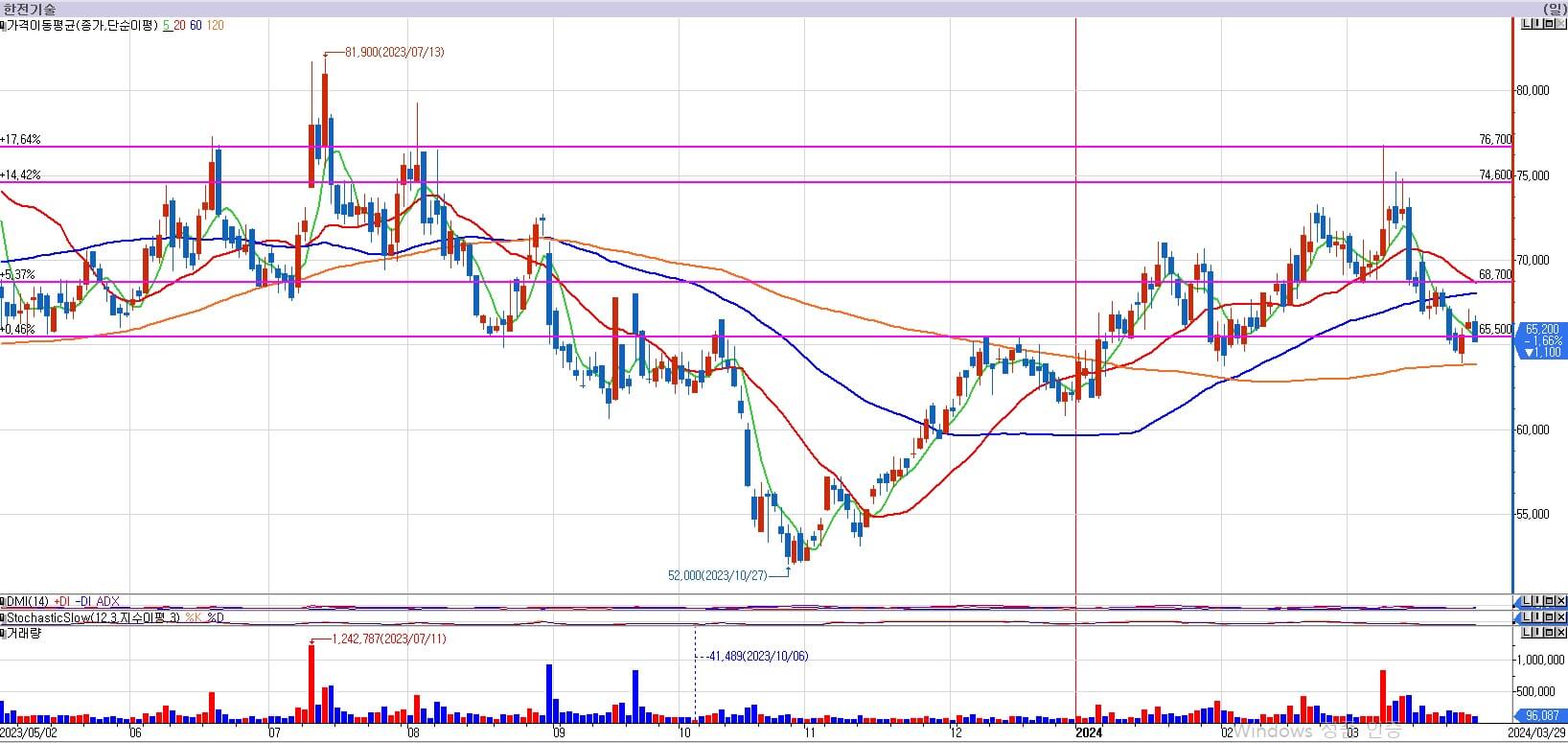The width and height of the screenshot is (1568, 743).
Task: Click the 80,000 price axis label
Action: (x=1533, y=91)
